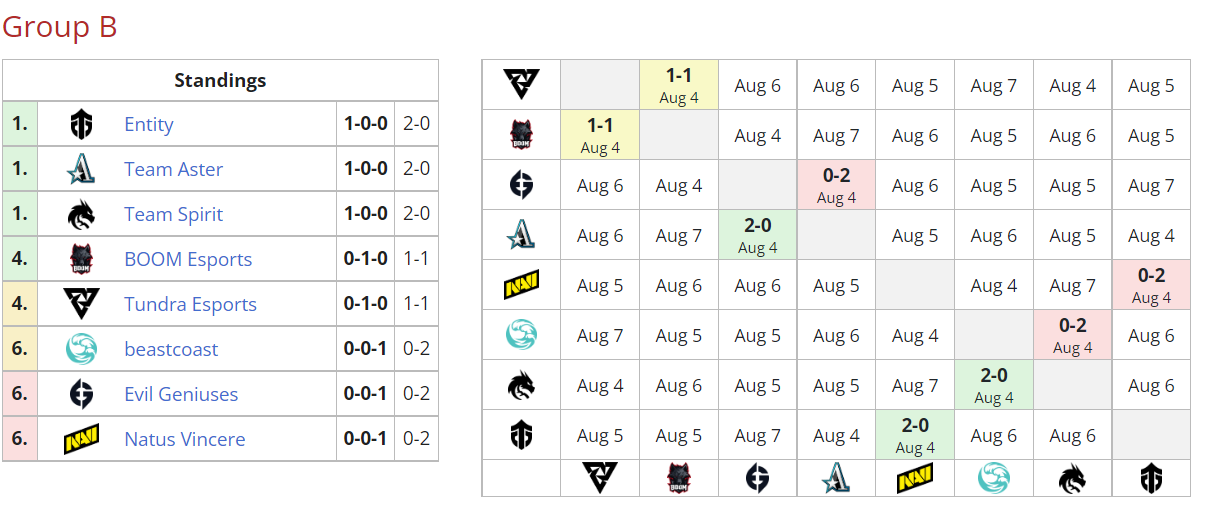Image resolution: width=1217 pixels, height=521 pixels.
Task: Click the Natus Vincere logo in the Standings table
Action: click(81, 439)
